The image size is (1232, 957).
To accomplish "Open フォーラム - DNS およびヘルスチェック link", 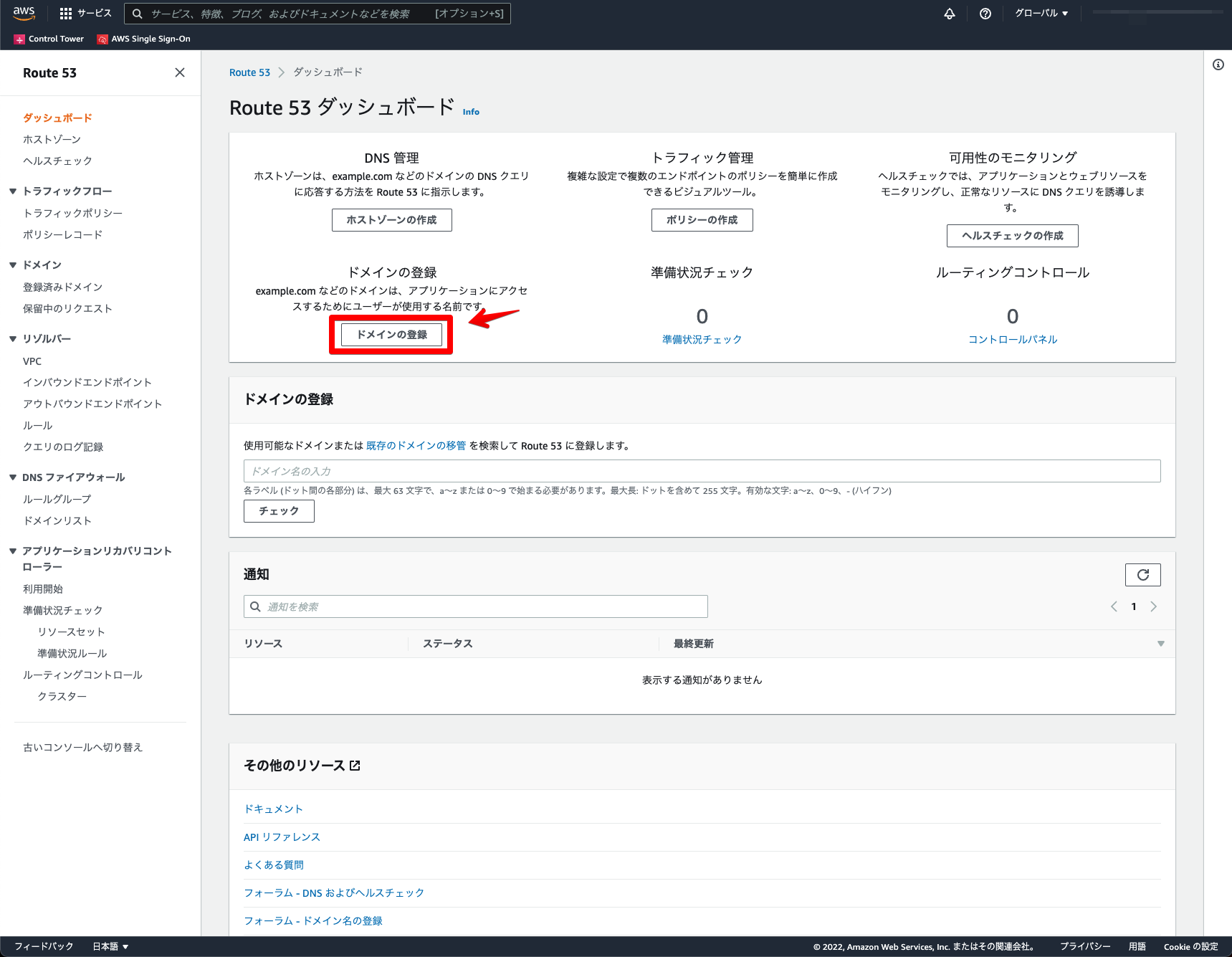I will tap(334, 892).
